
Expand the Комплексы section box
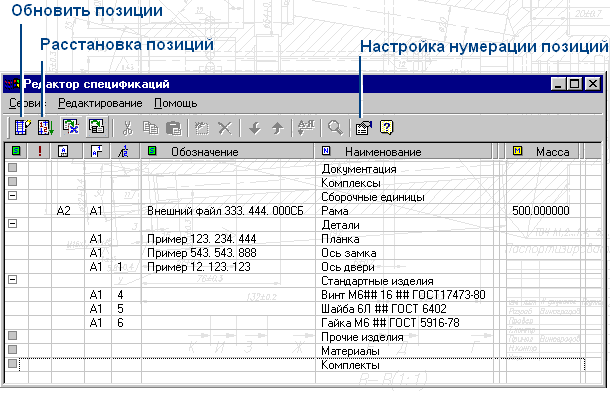tap(13, 182)
